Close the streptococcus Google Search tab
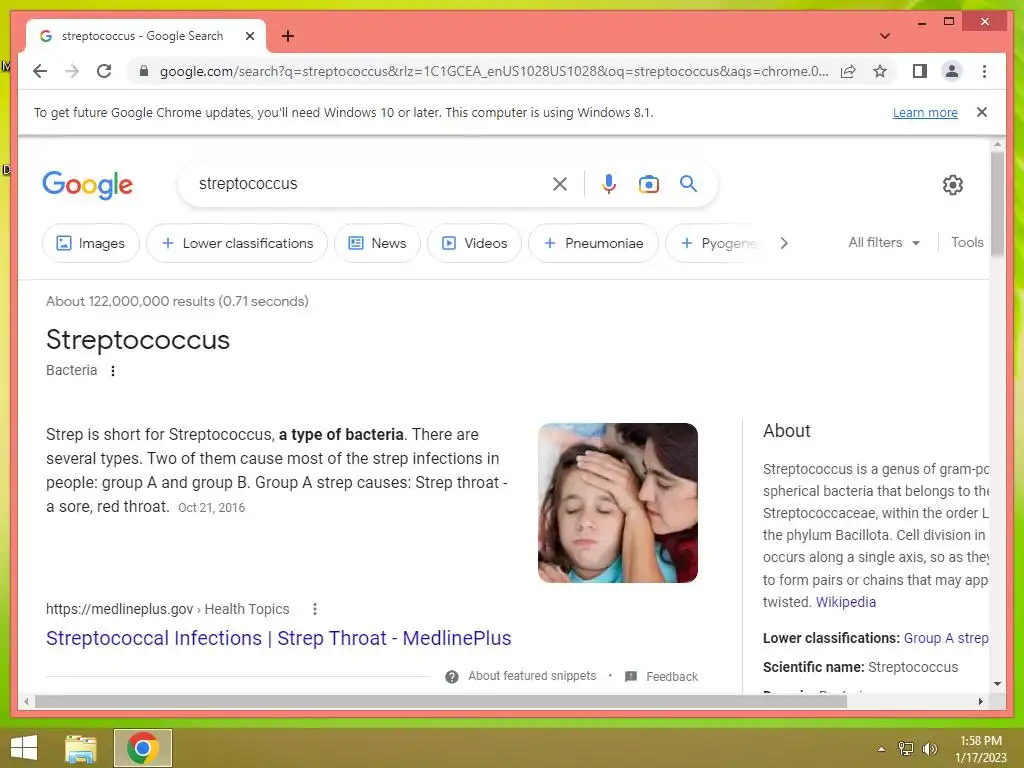The image size is (1024, 768). click(x=249, y=36)
